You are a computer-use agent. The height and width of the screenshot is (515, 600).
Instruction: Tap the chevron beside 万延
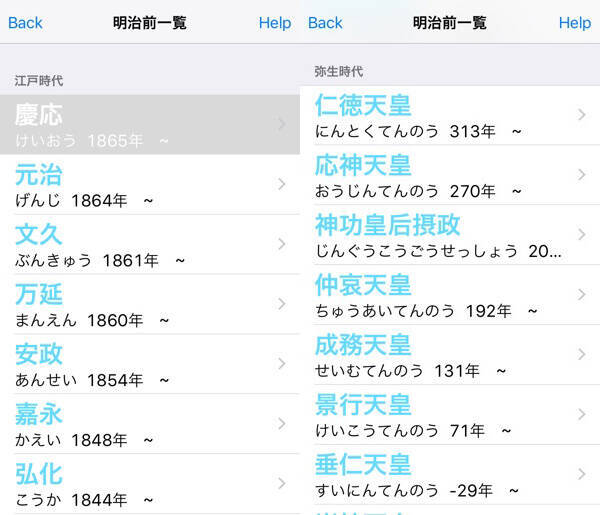282,304
